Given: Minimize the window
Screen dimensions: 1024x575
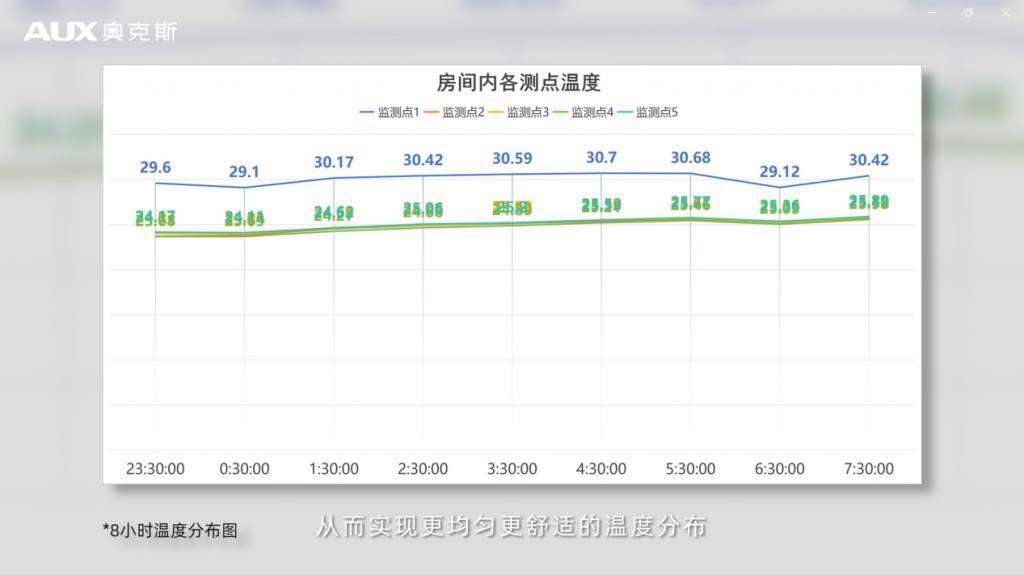Looking at the screenshot, I should [932, 12].
